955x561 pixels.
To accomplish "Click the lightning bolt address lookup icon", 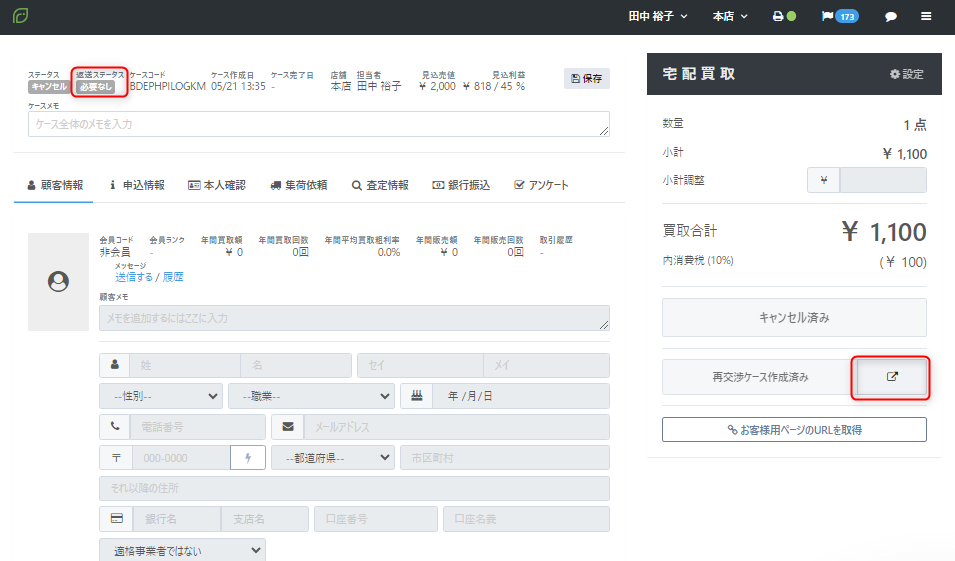I will click(247, 457).
